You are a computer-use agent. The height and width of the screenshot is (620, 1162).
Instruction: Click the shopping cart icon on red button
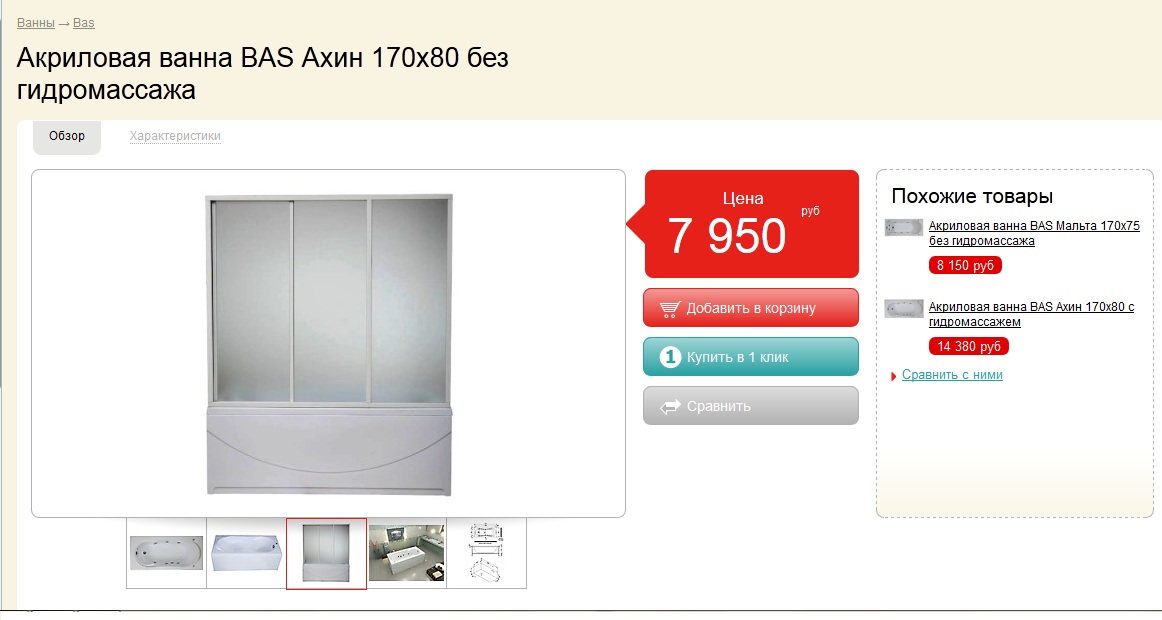pyautogui.click(x=670, y=309)
